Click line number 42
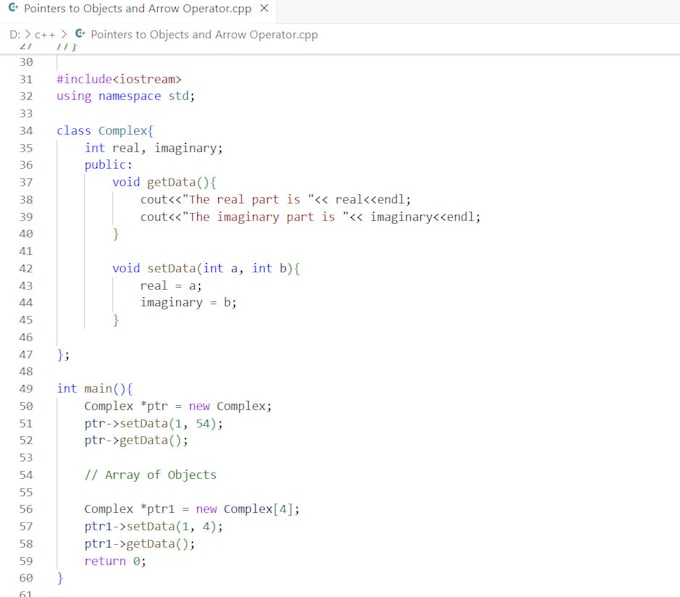 tap(26, 268)
